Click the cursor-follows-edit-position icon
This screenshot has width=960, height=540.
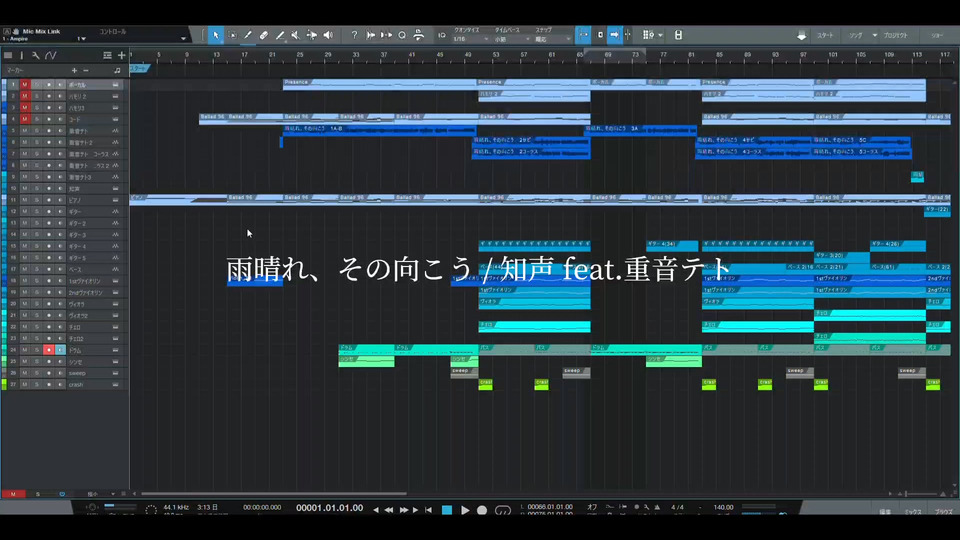(628, 35)
